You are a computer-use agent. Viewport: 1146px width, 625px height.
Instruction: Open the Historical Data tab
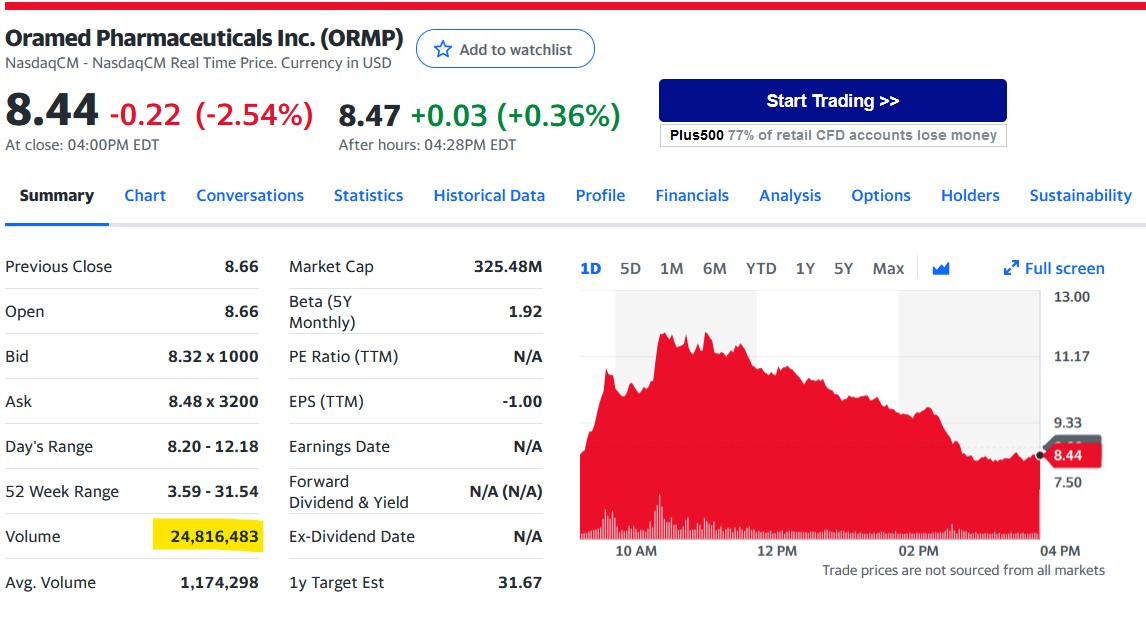click(489, 195)
